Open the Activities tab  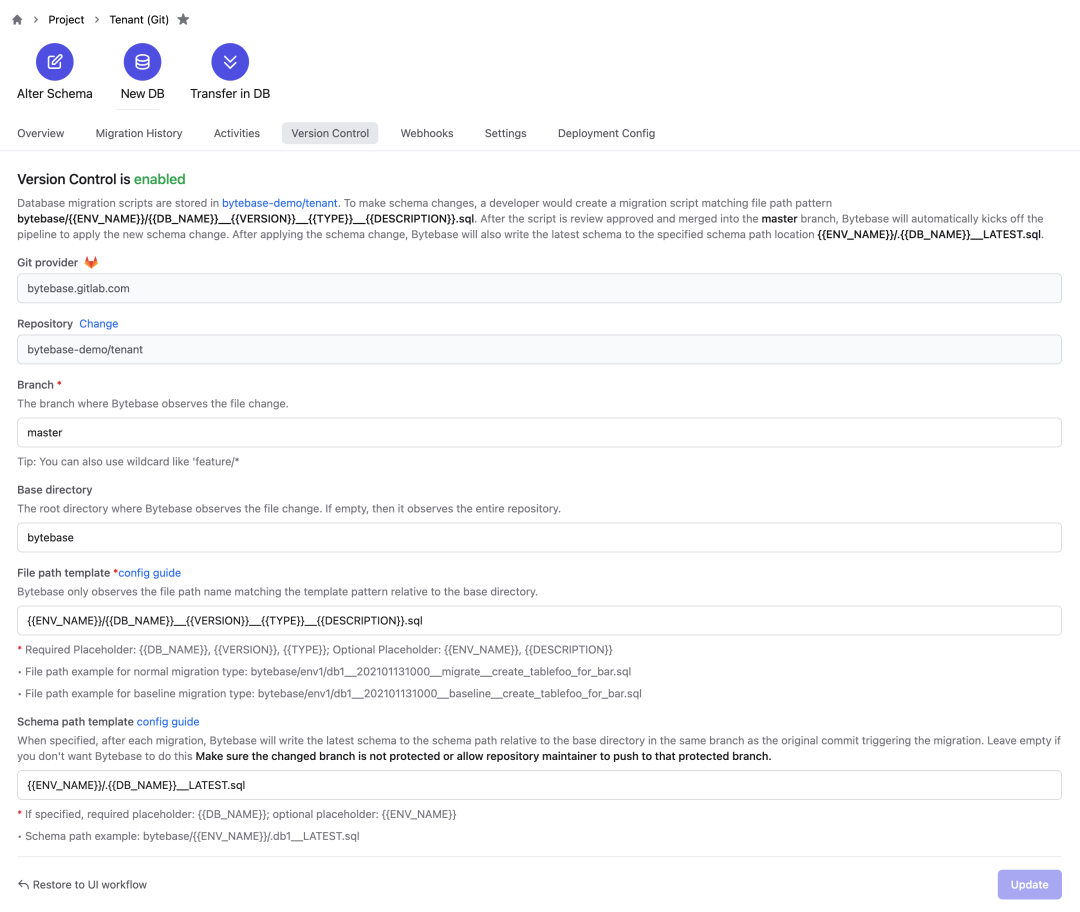pos(237,134)
